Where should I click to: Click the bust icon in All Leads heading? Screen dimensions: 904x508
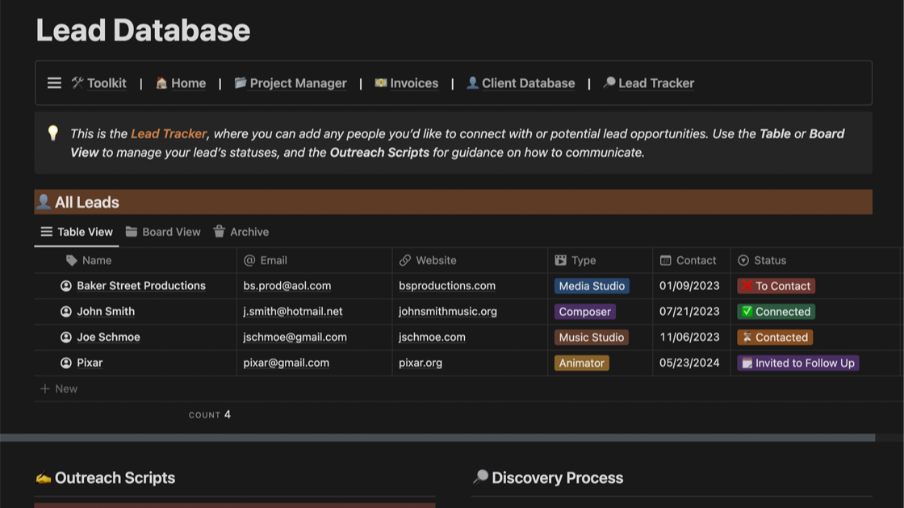(44, 202)
